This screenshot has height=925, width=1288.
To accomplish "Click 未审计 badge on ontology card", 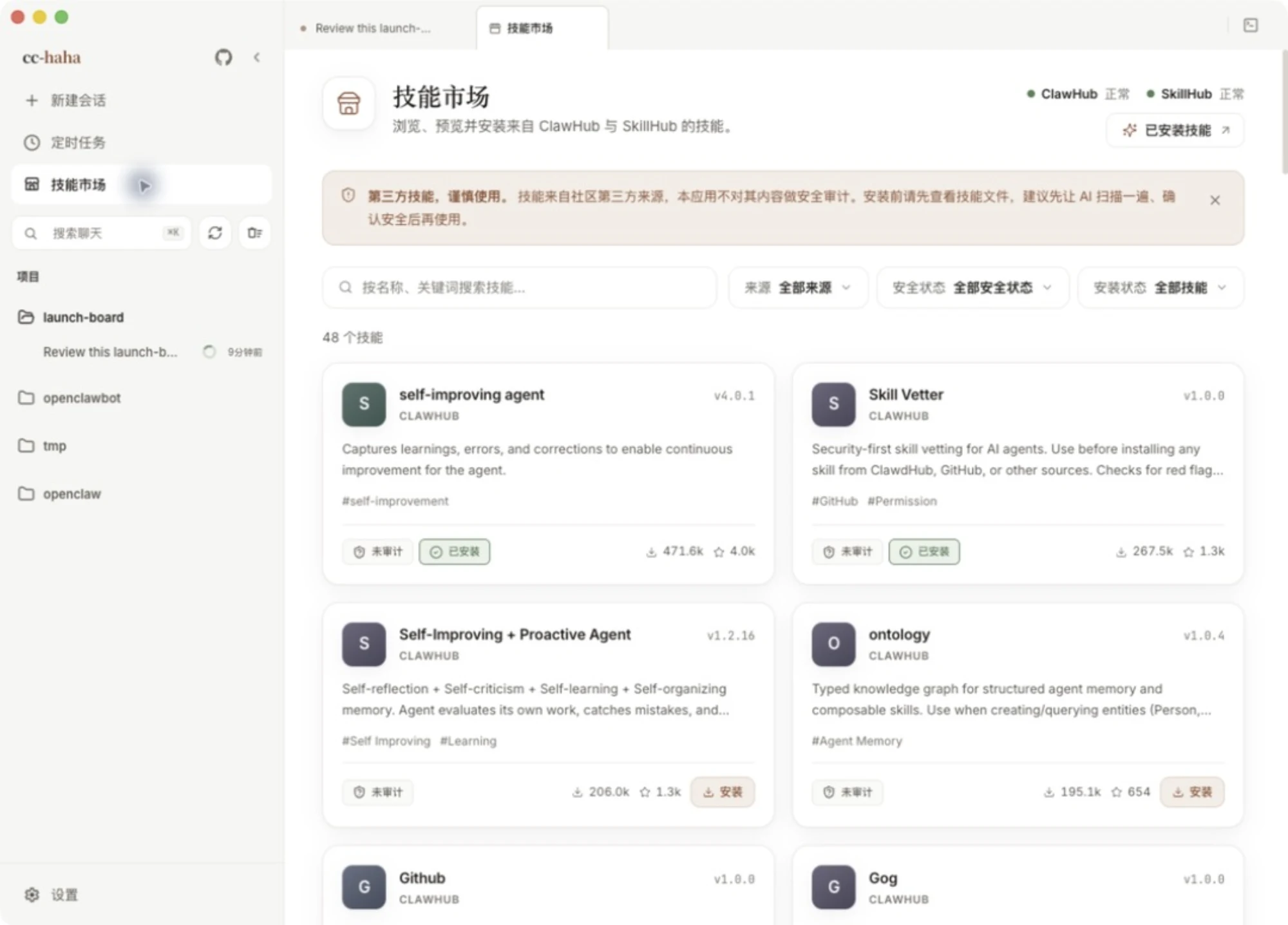I will [x=847, y=792].
